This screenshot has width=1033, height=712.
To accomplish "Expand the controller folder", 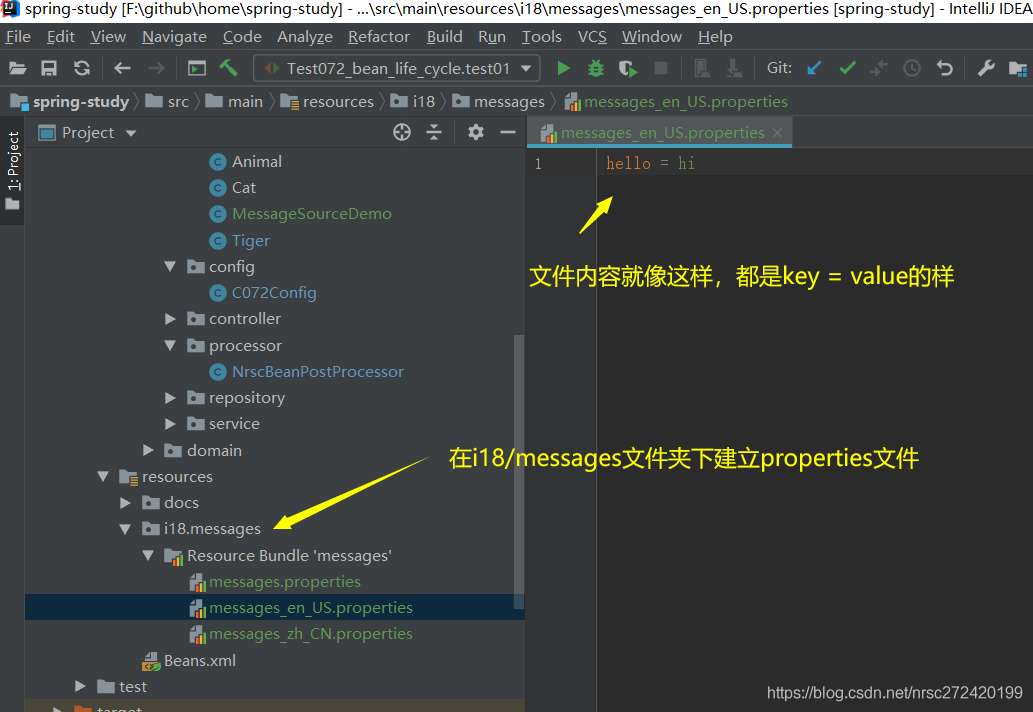I will 171,319.
